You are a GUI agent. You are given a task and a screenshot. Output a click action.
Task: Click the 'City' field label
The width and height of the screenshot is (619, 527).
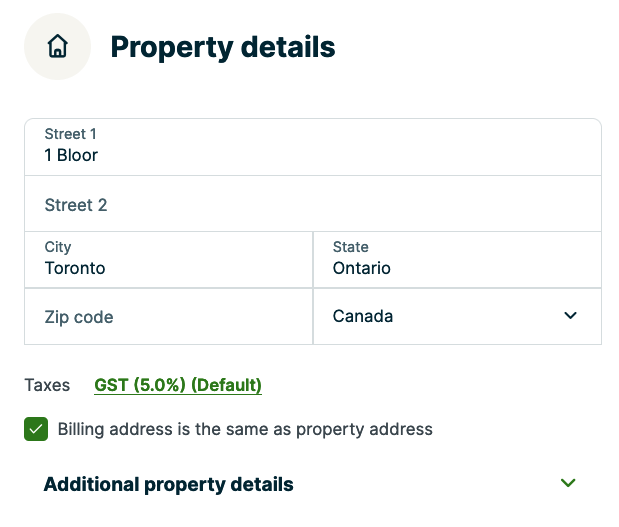click(58, 247)
